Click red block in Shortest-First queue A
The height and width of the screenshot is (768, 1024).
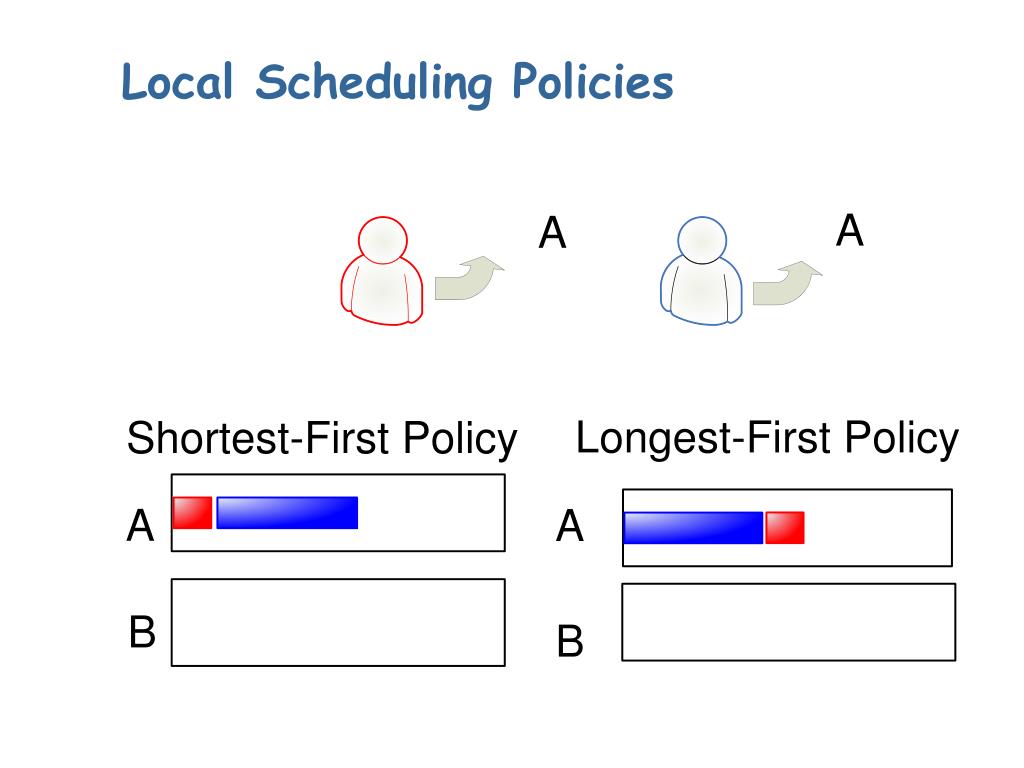point(193,513)
